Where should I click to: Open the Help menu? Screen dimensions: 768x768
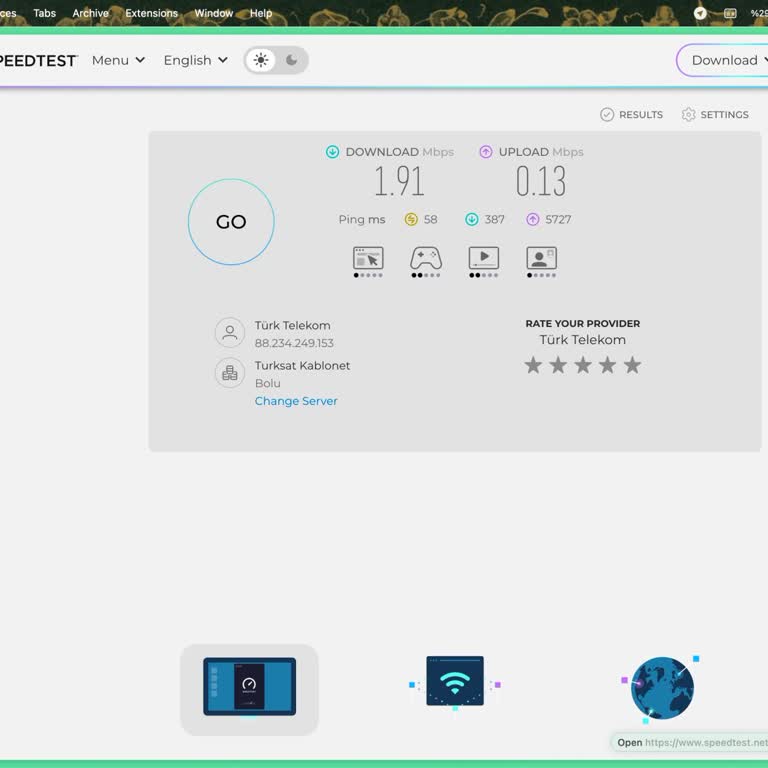(x=261, y=13)
